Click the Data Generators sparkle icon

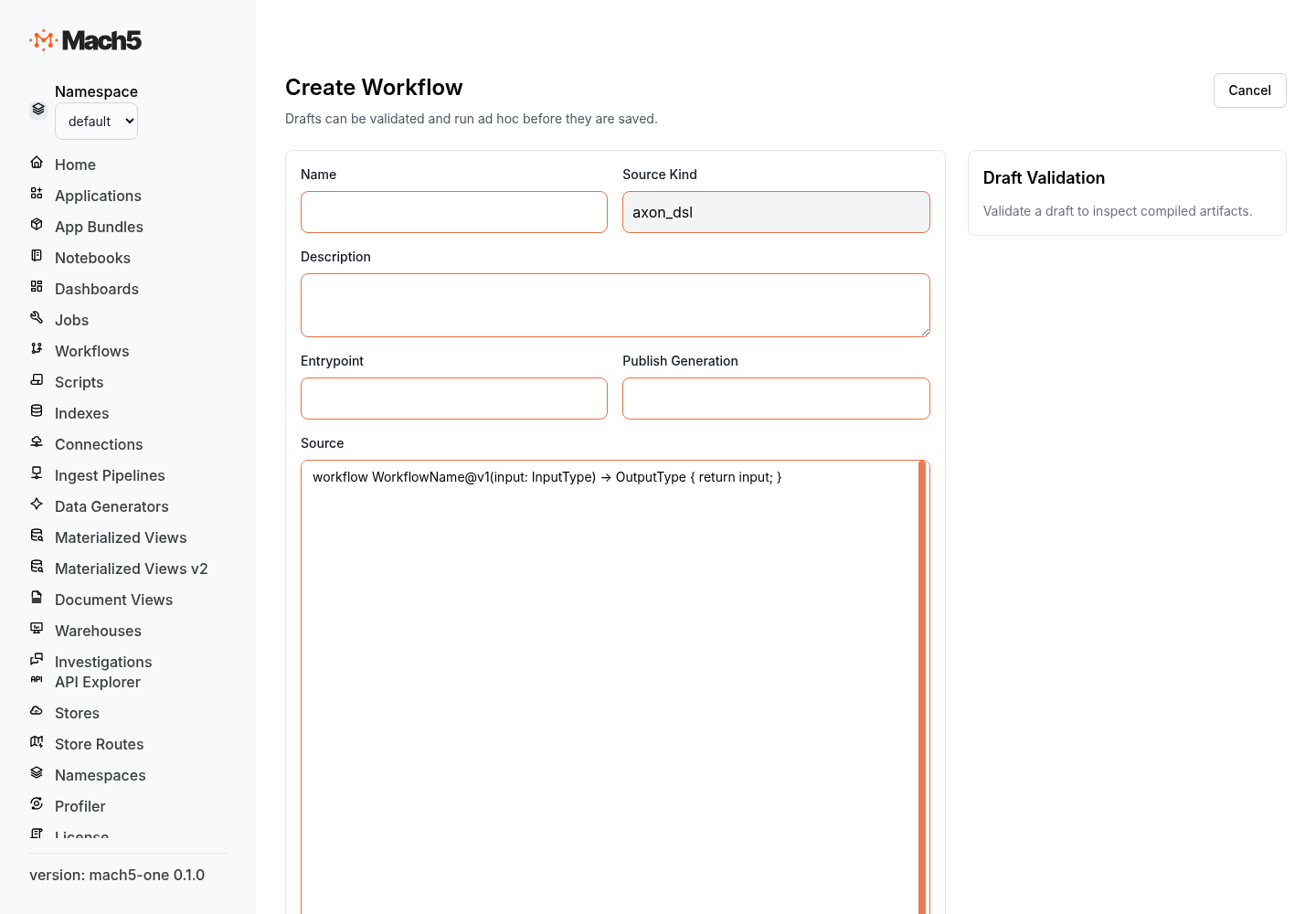pyautogui.click(x=37, y=505)
